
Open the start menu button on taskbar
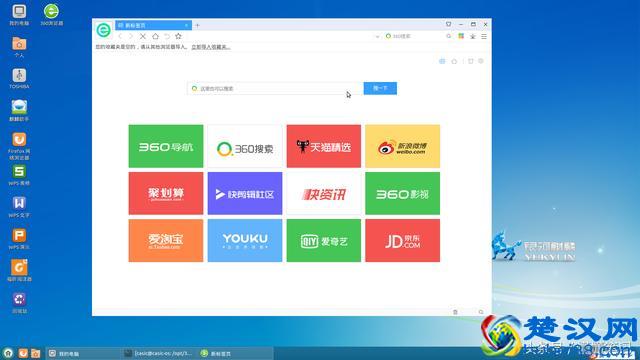(x=8, y=353)
